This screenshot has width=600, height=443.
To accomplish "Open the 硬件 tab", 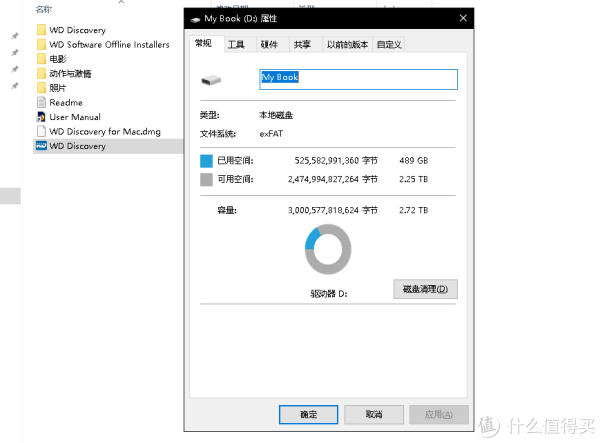I will tap(269, 44).
